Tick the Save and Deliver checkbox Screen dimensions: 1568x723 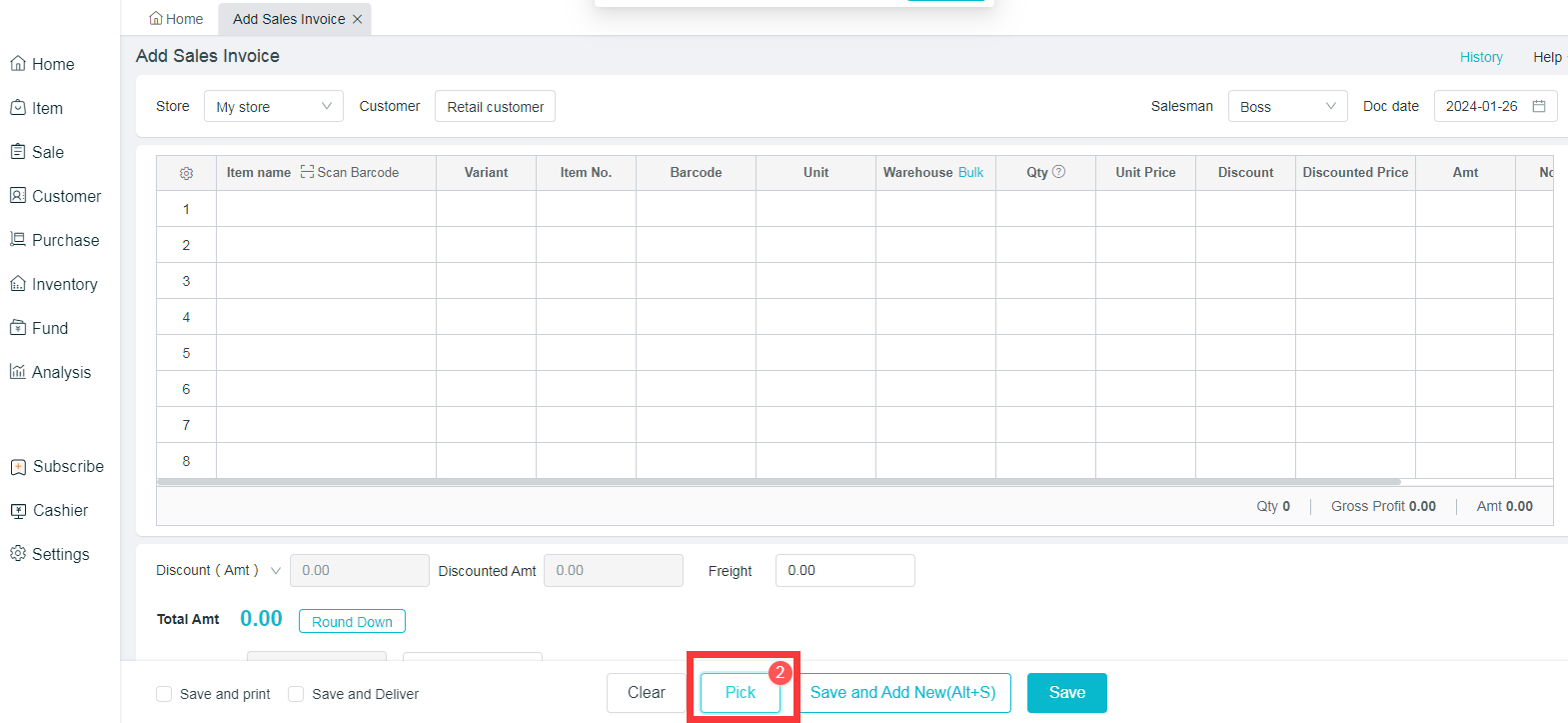(x=296, y=694)
